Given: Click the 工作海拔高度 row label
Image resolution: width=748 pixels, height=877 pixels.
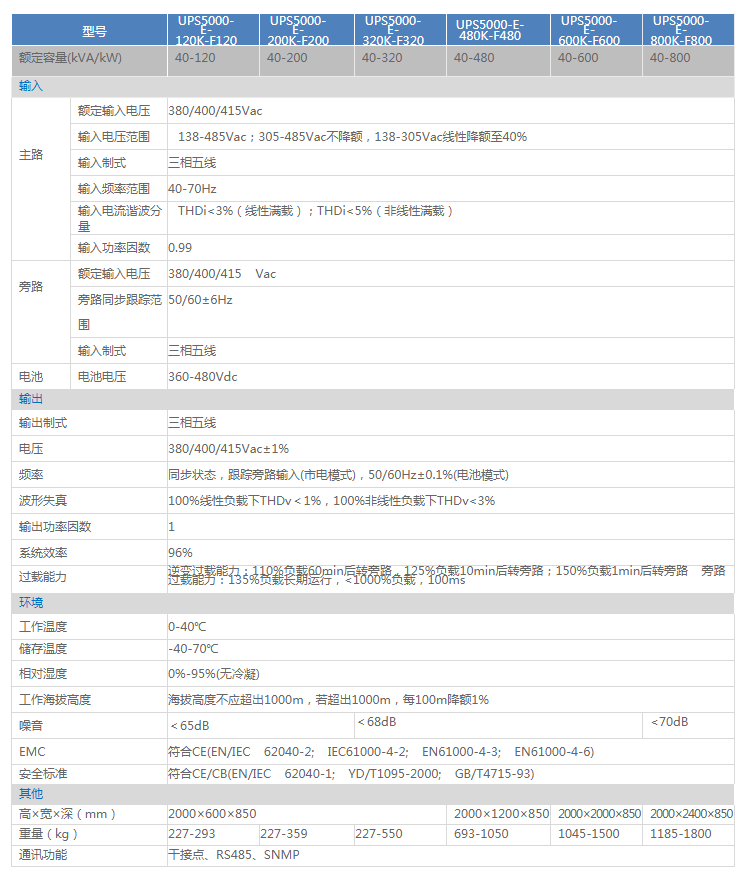Looking at the screenshot, I should pyautogui.click(x=55, y=700).
